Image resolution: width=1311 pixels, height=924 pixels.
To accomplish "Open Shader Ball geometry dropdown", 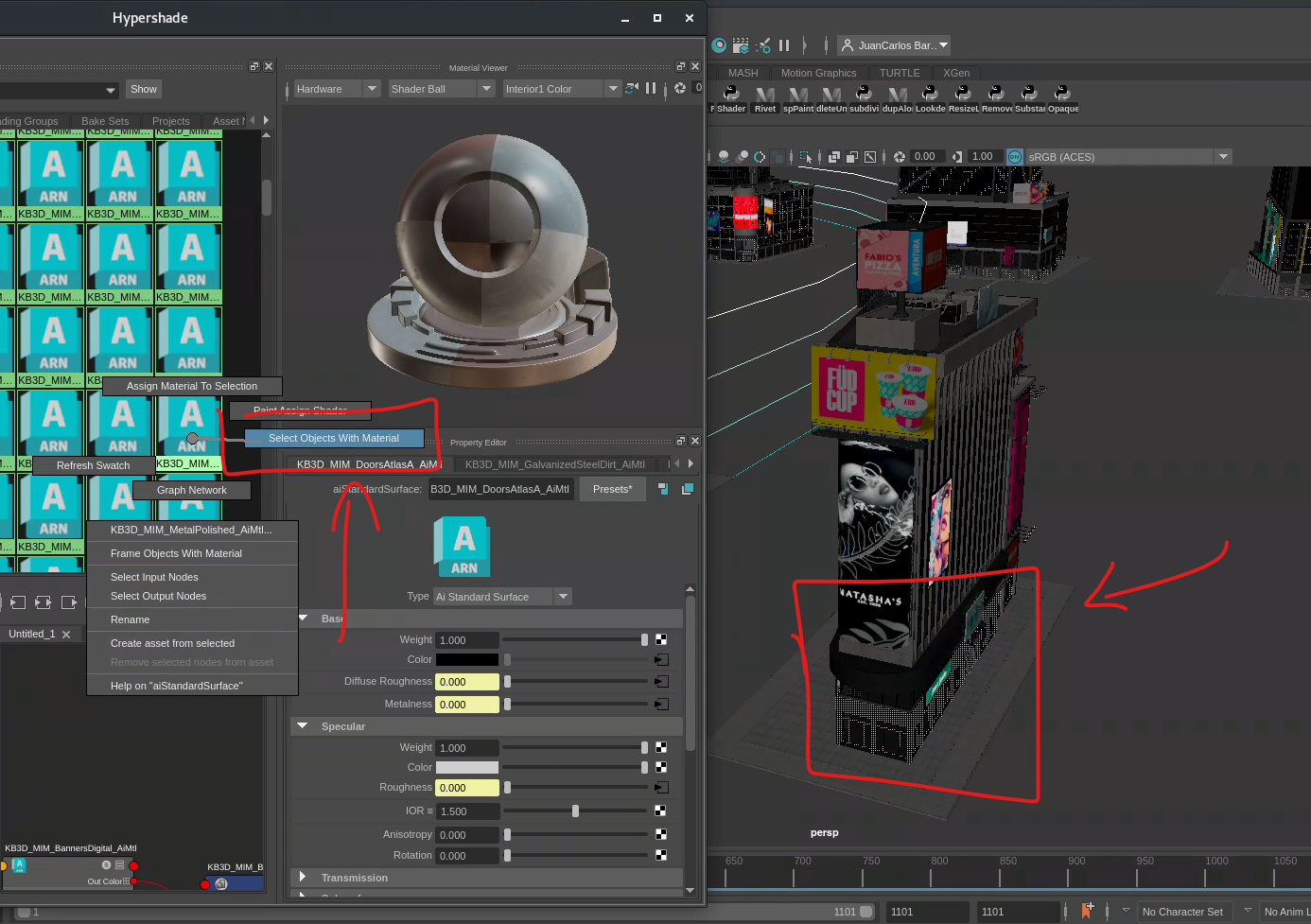I will pos(442,89).
